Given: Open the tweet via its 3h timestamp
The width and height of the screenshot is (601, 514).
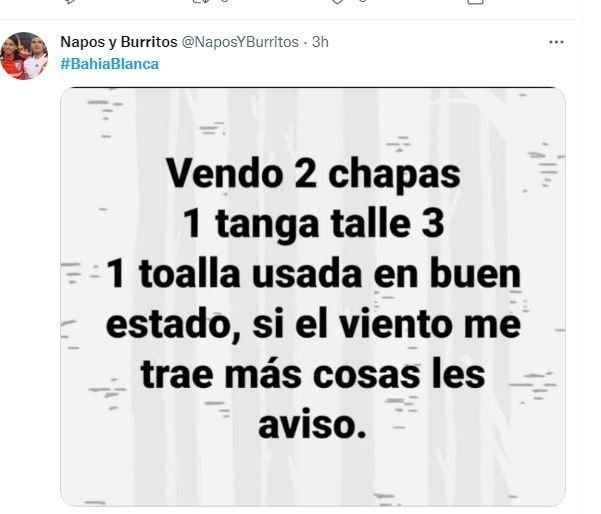Looking at the screenshot, I should tap(320, 42).
